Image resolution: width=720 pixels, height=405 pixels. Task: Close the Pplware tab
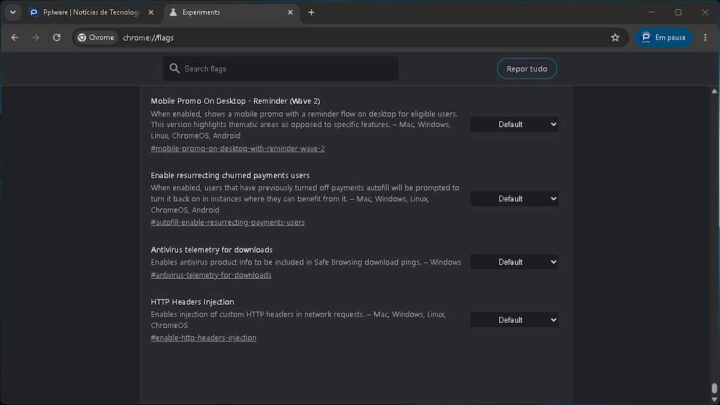pyautogui.click(x=151, y=12)
